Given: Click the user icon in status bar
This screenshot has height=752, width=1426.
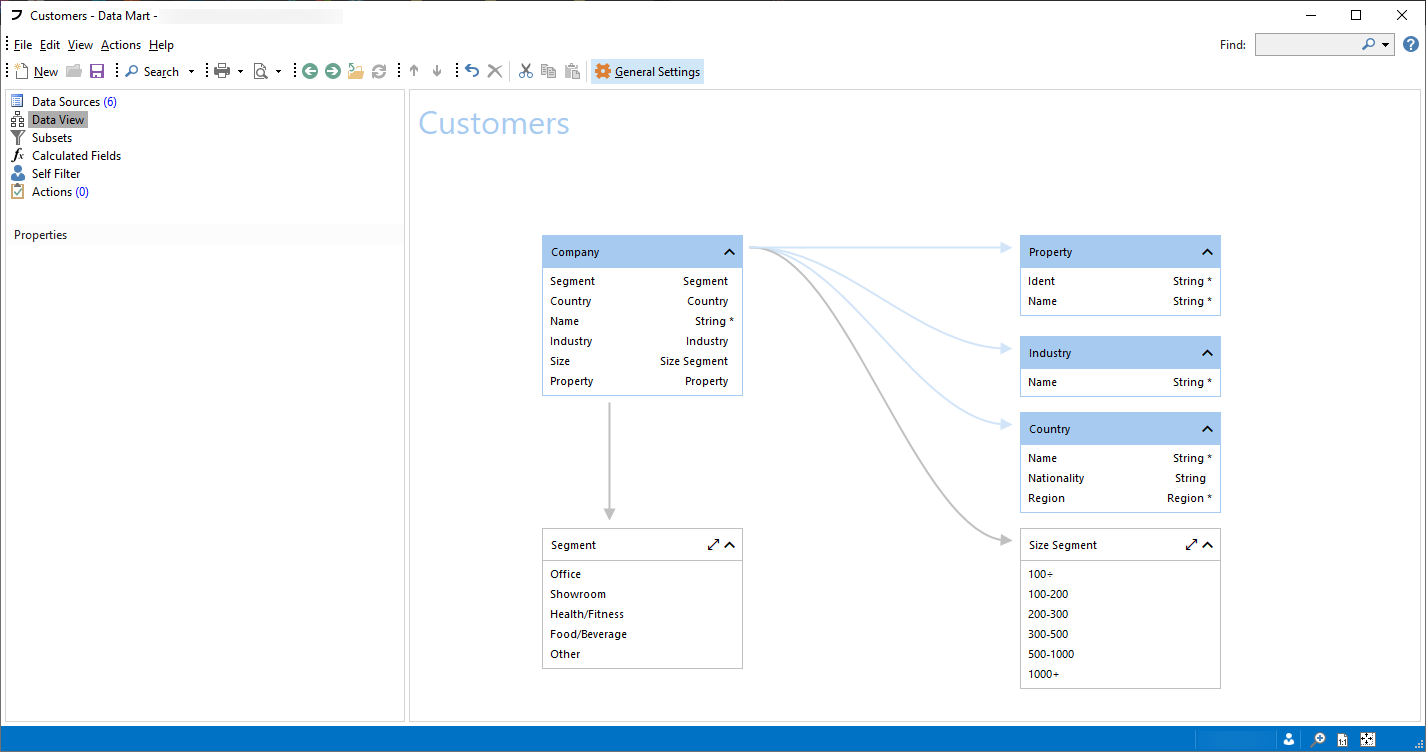Looking at the screenshot, I should click(x=1289, y=740).
